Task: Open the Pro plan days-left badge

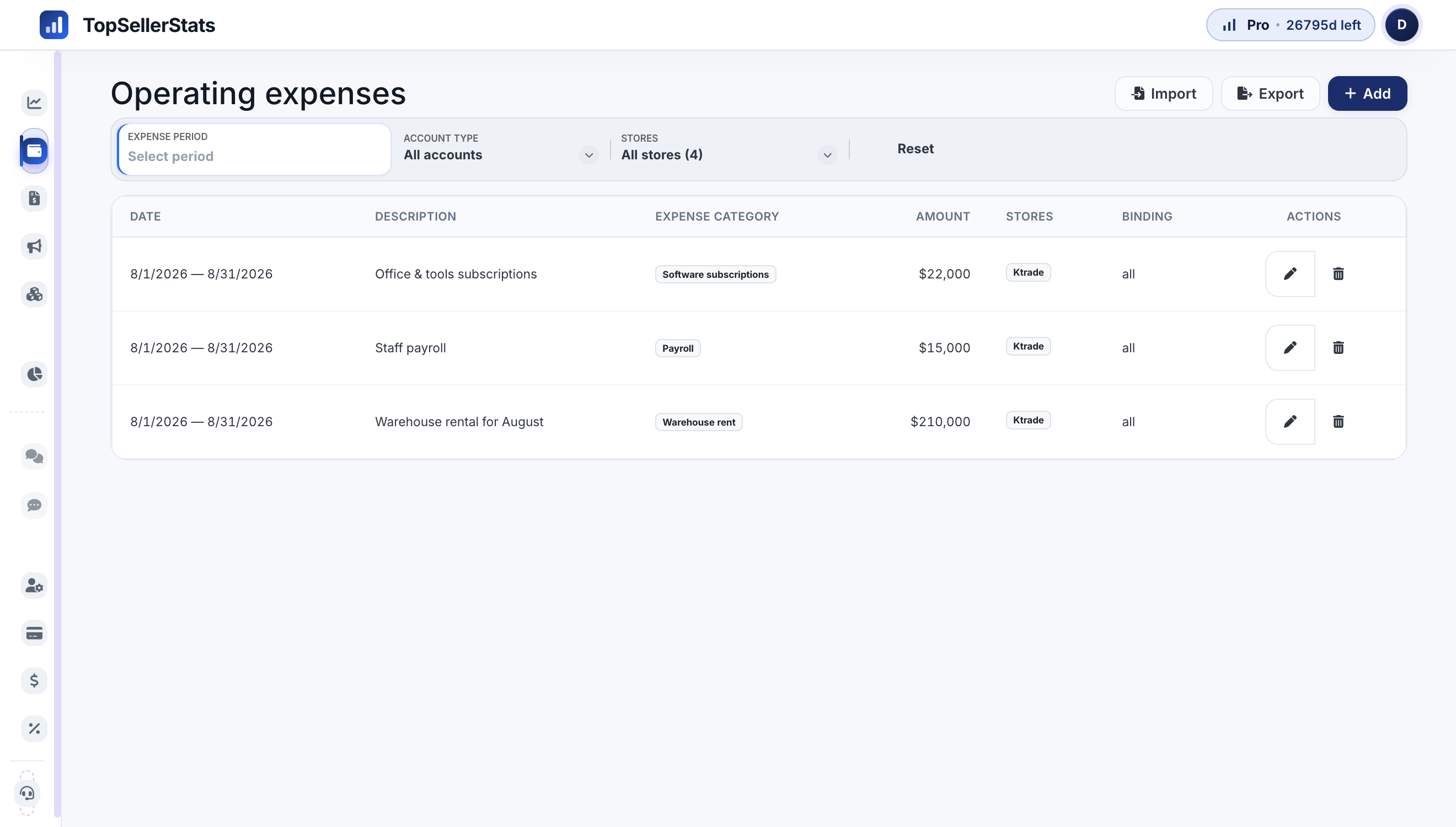Action: coord(1290,25)
